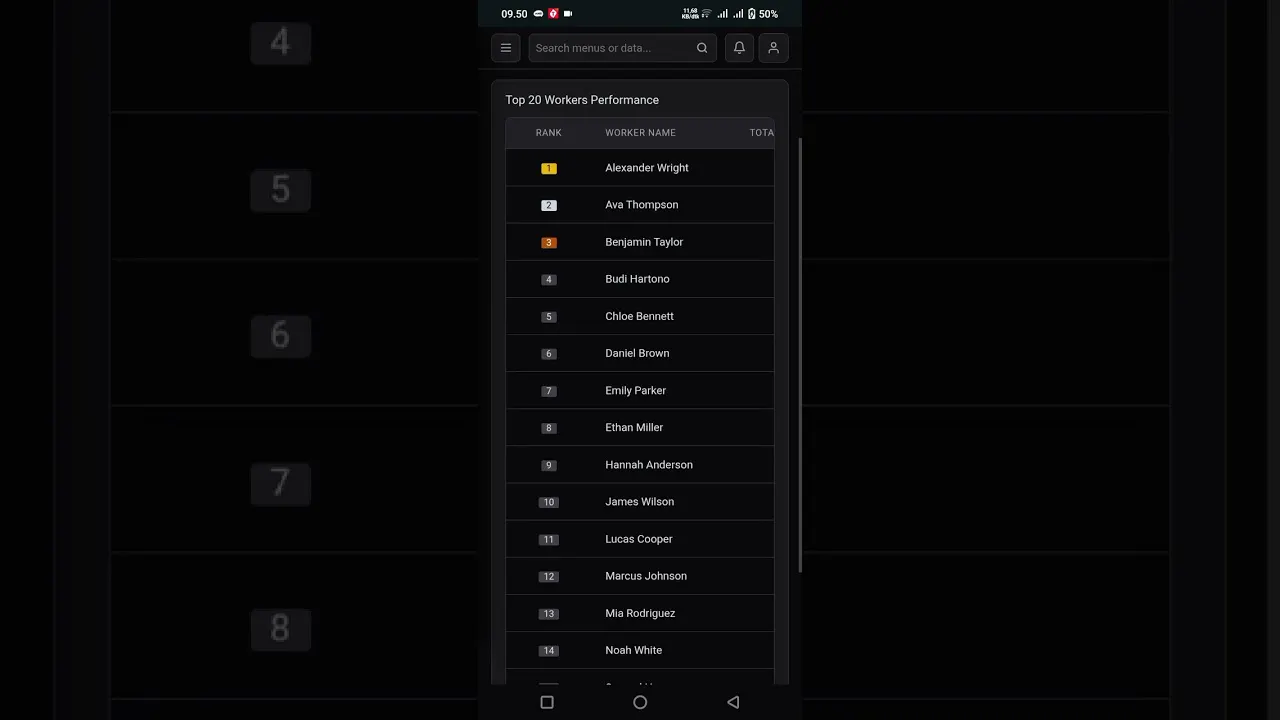Open the user profile icon

[773, 48]
